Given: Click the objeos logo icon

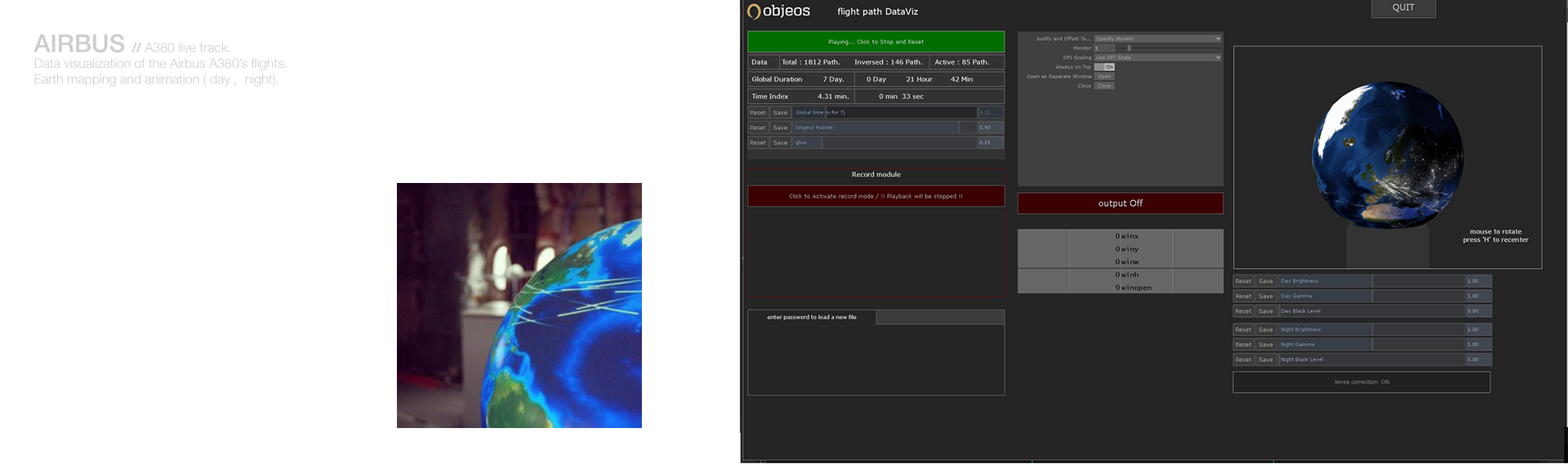Looking at the screenshot, I should [x=754, y=11].
